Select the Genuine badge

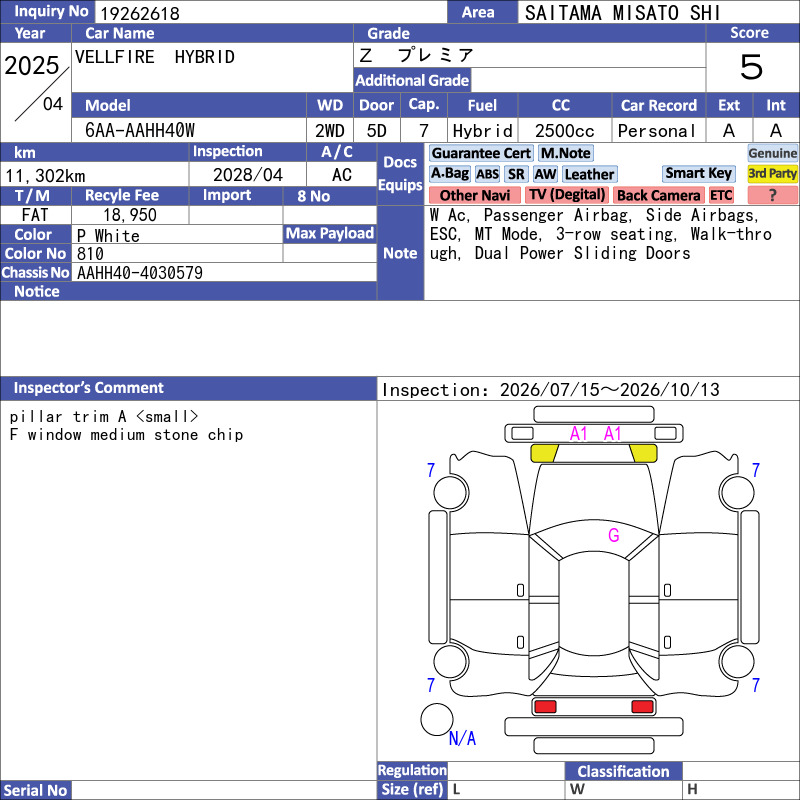[772, 153]
